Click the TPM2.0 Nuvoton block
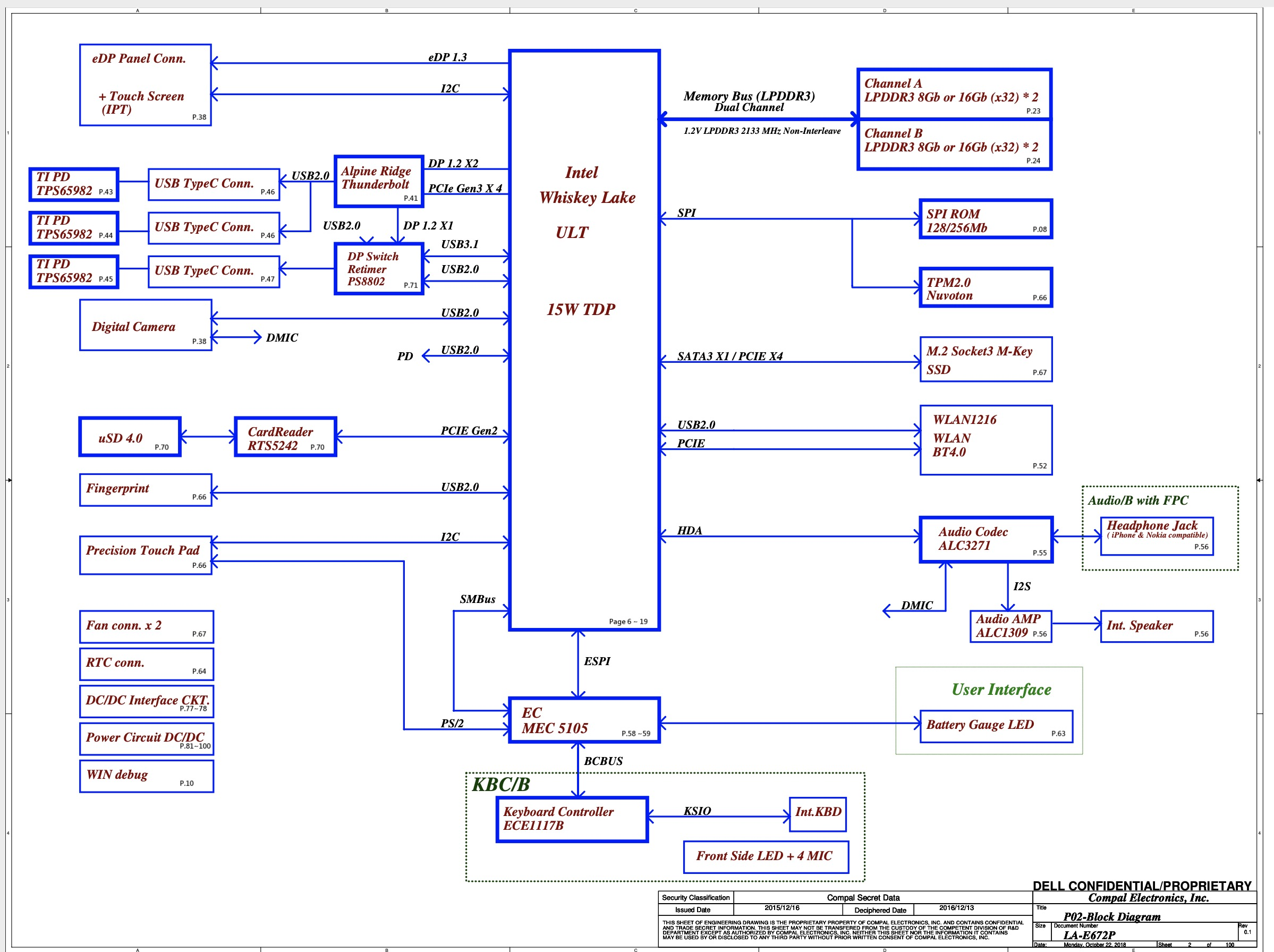Image resolution: width=1274 pixels, height=952 pixels. (986, 287)
